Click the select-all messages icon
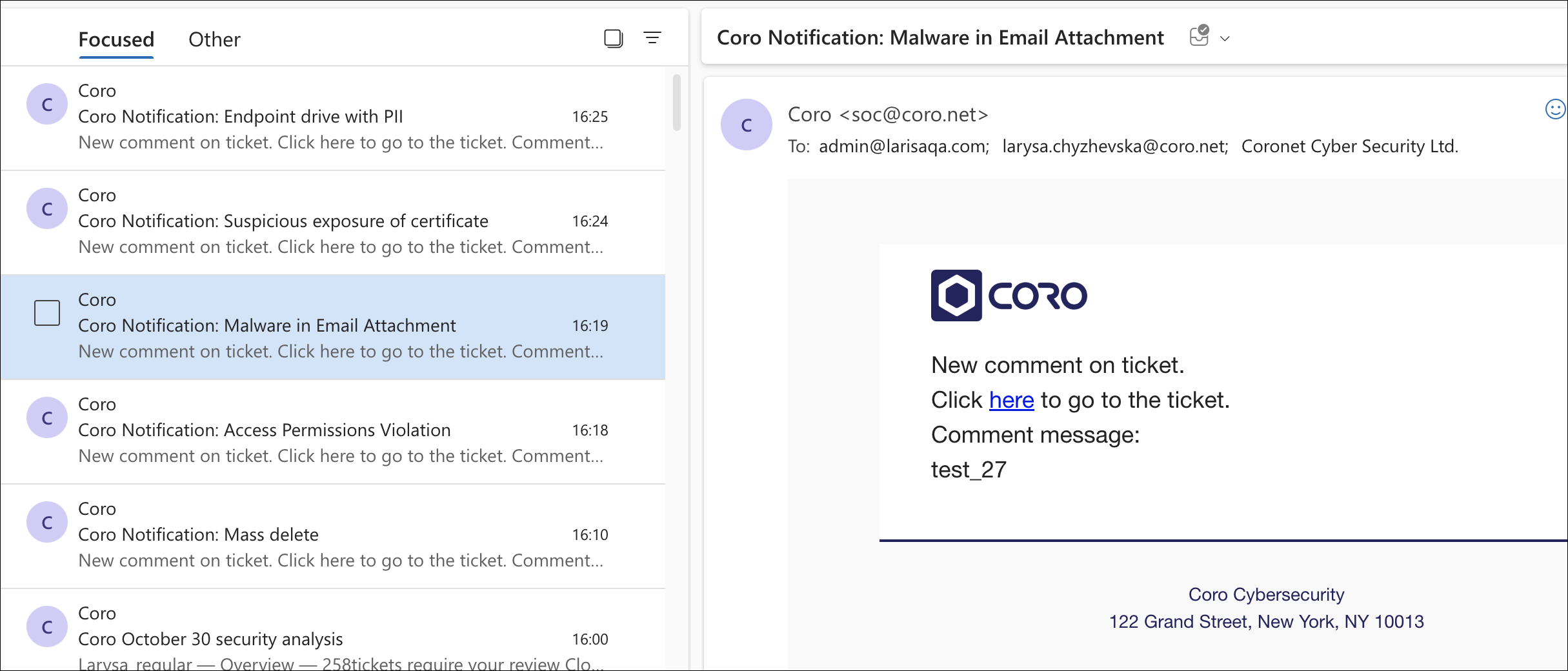Viewport: 1568px width, 671px height. point(613,39)
